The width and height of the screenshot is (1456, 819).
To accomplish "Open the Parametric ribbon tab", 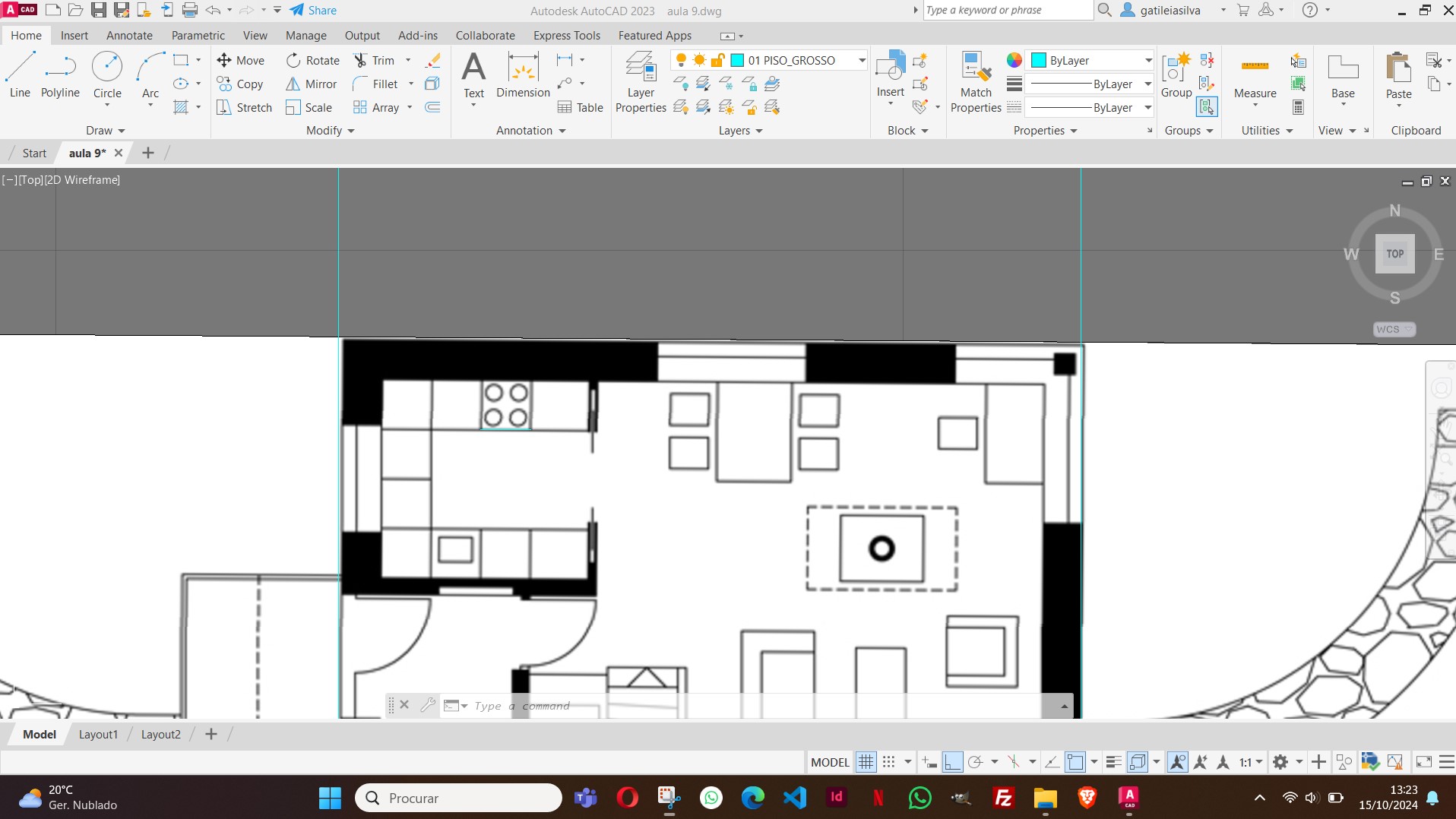I will click(198, 35).
